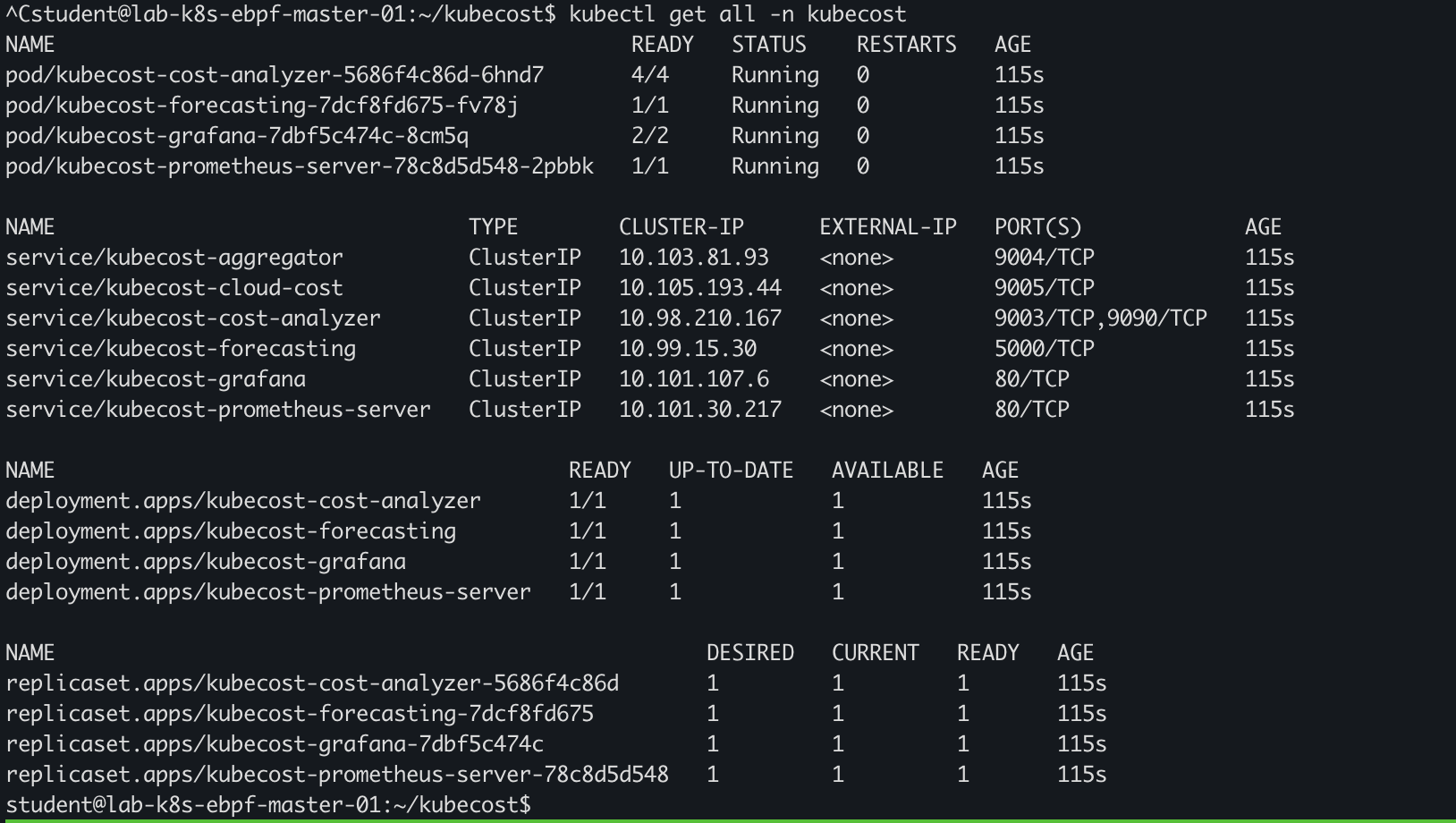
Task: Click deployment.apps/kubecost-cost-analyzer text
Action: tap(243, 501)
